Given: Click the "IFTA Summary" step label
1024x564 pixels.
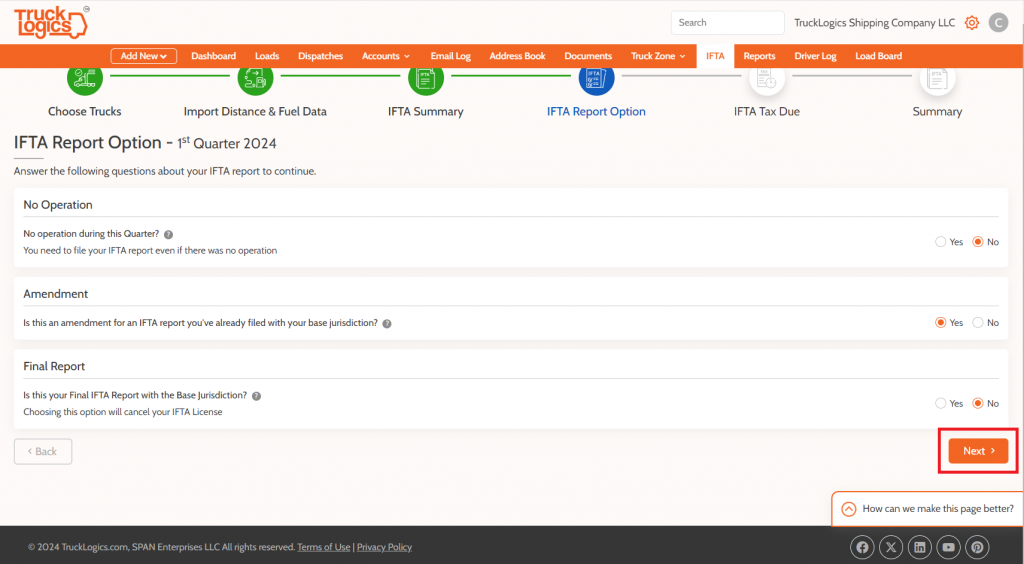Looking at the screenshot, I should (426, 112).
